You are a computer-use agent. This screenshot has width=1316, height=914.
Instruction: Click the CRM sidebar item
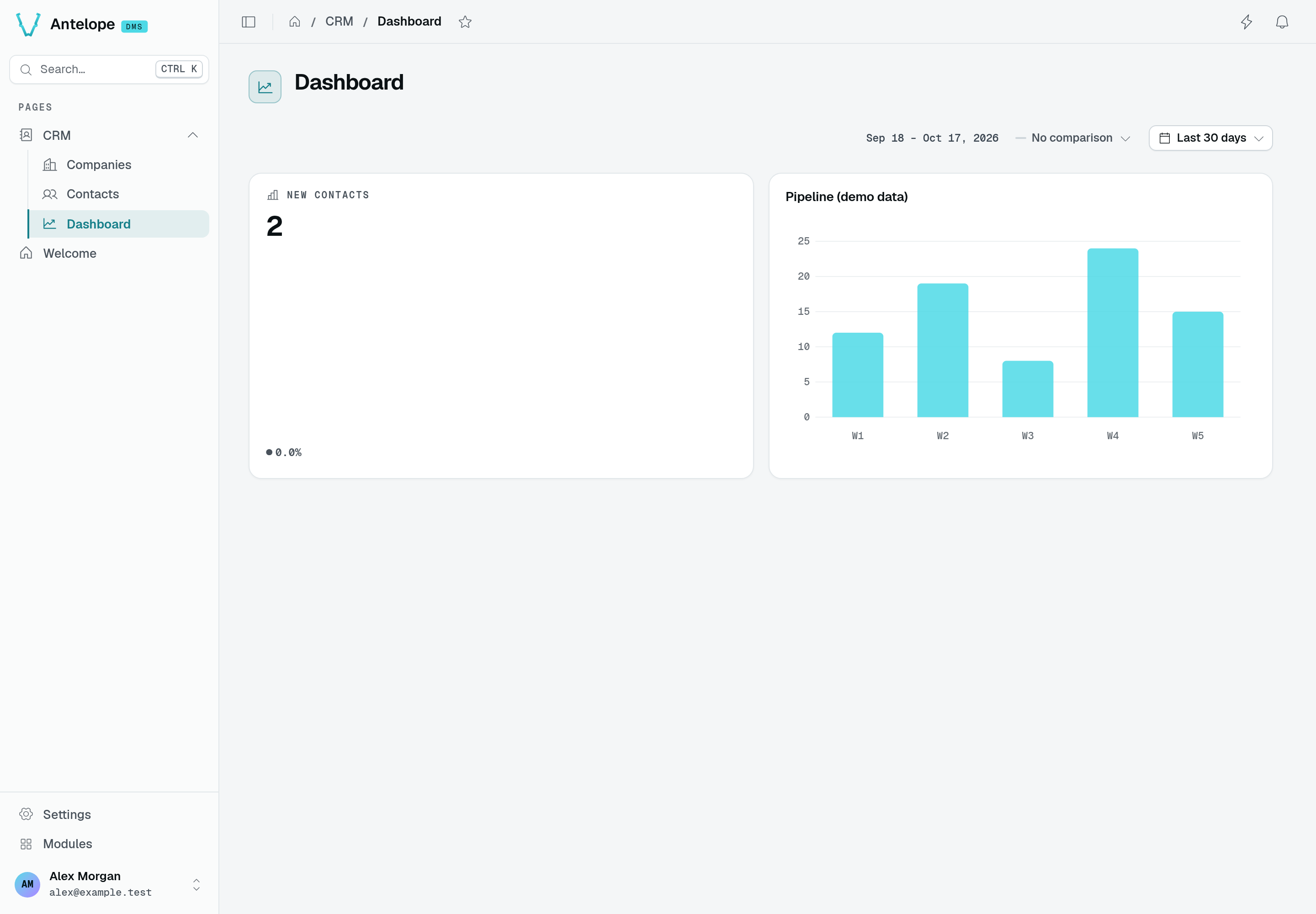pos(109,136)
